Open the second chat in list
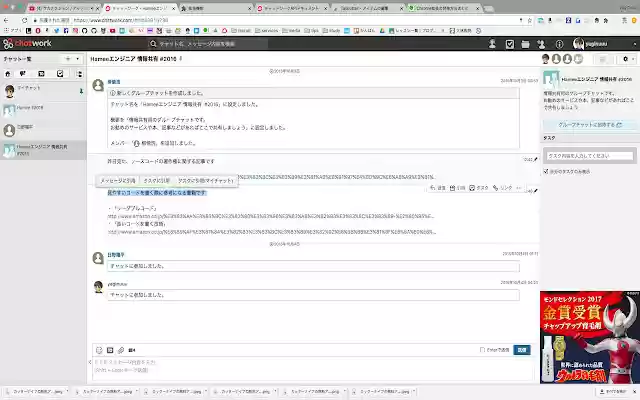Viewport: 640px width, 400px height. tap(43, 111)
